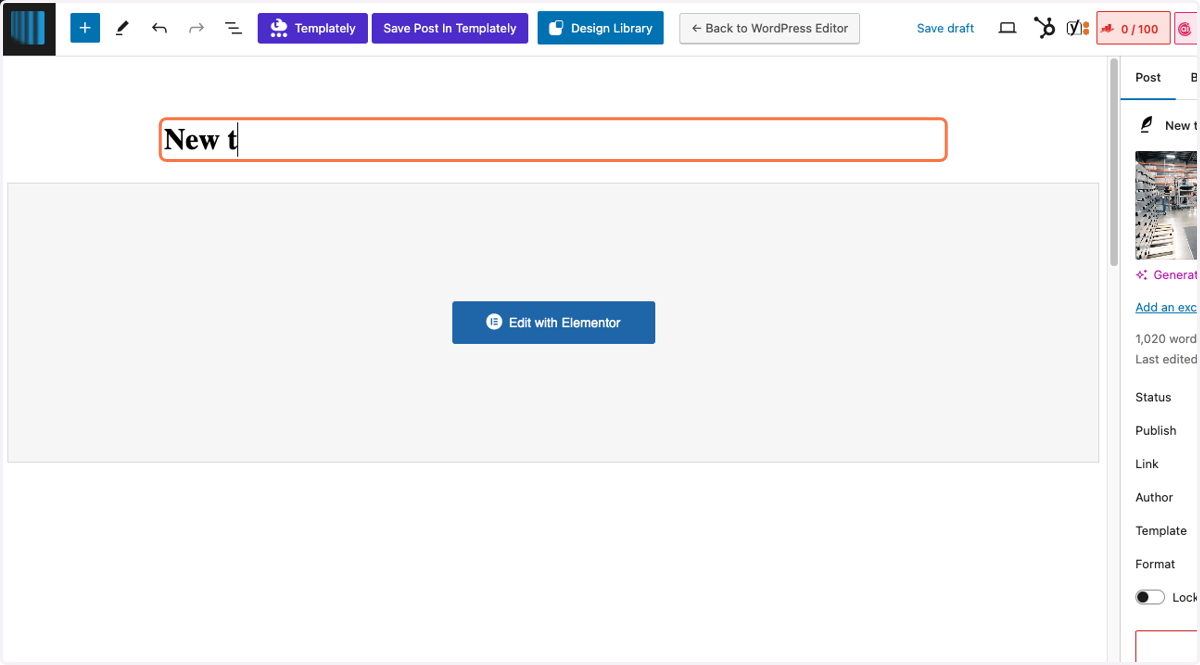Click the Generate sparkle link
The width and height of the screenshot is (1200, 665).
pos(1167,275)
